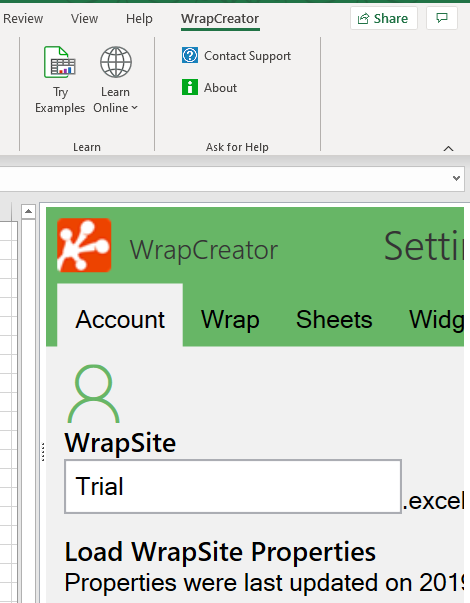Click the Contact Support question icon
The height and width of the screenshot is (603, 470).
pos(190,55)
